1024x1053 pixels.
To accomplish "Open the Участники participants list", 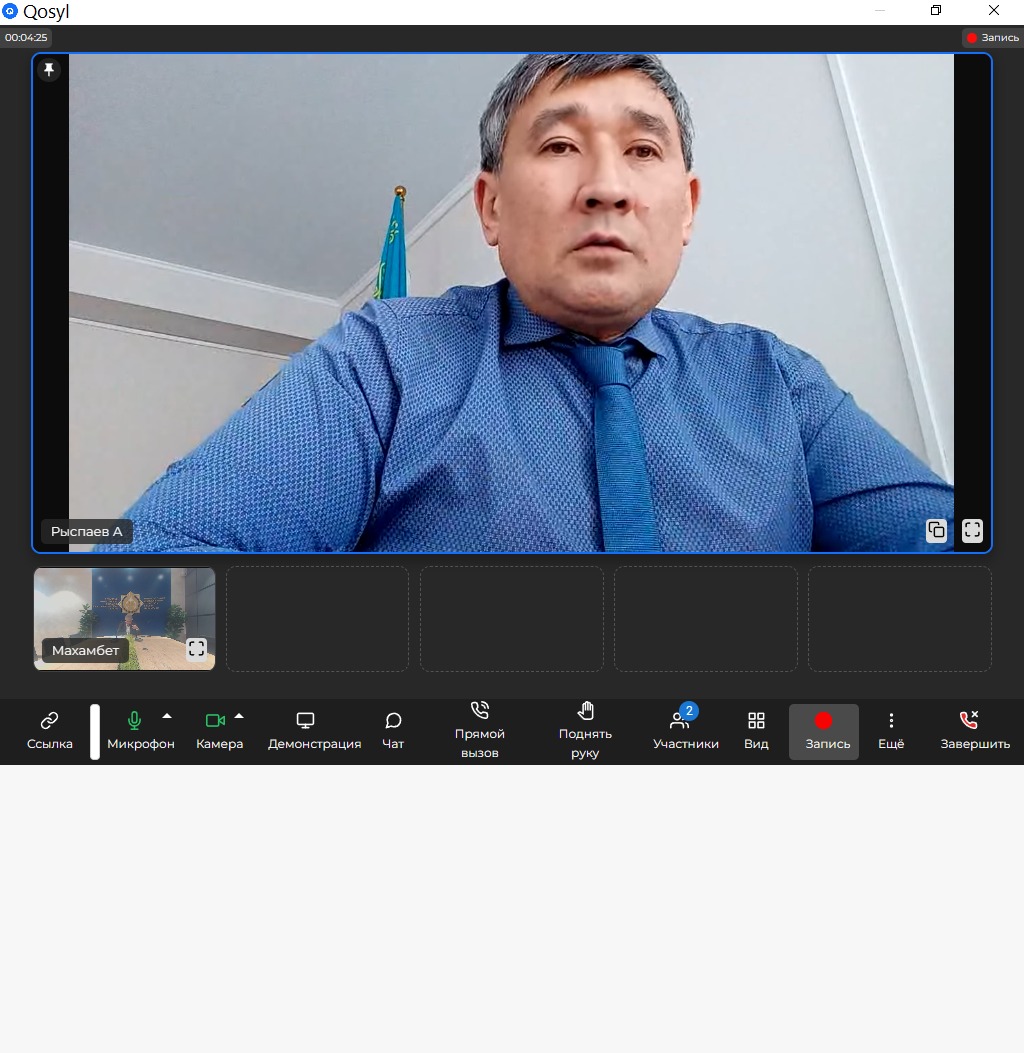I will [x=680, y=721].
